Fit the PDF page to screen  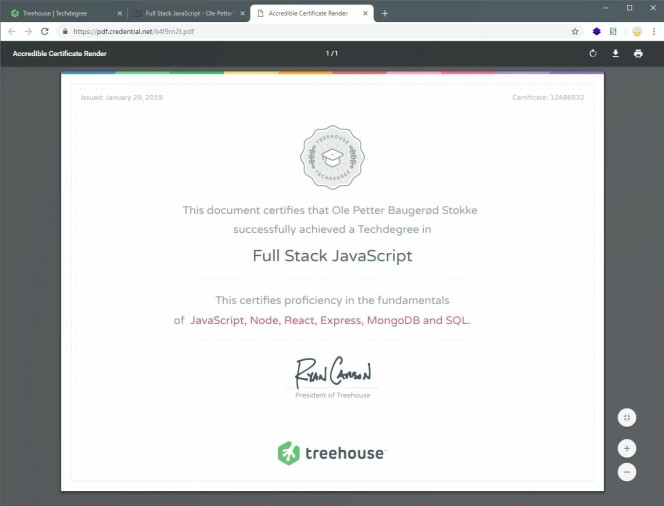[x=627, y=418]
